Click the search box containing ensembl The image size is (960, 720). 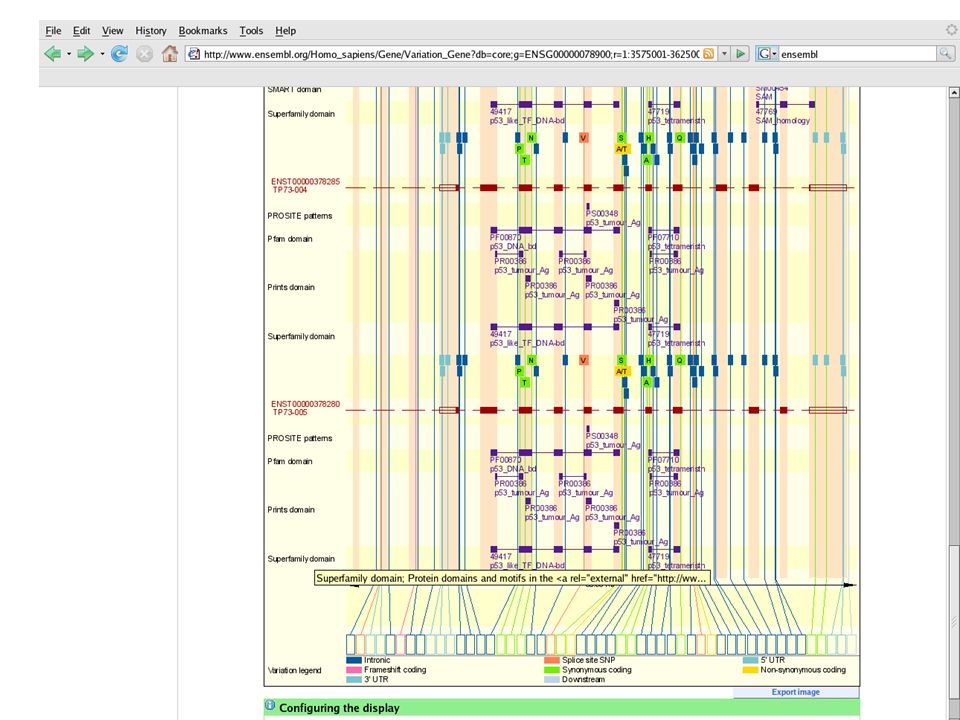coord(858,54)
